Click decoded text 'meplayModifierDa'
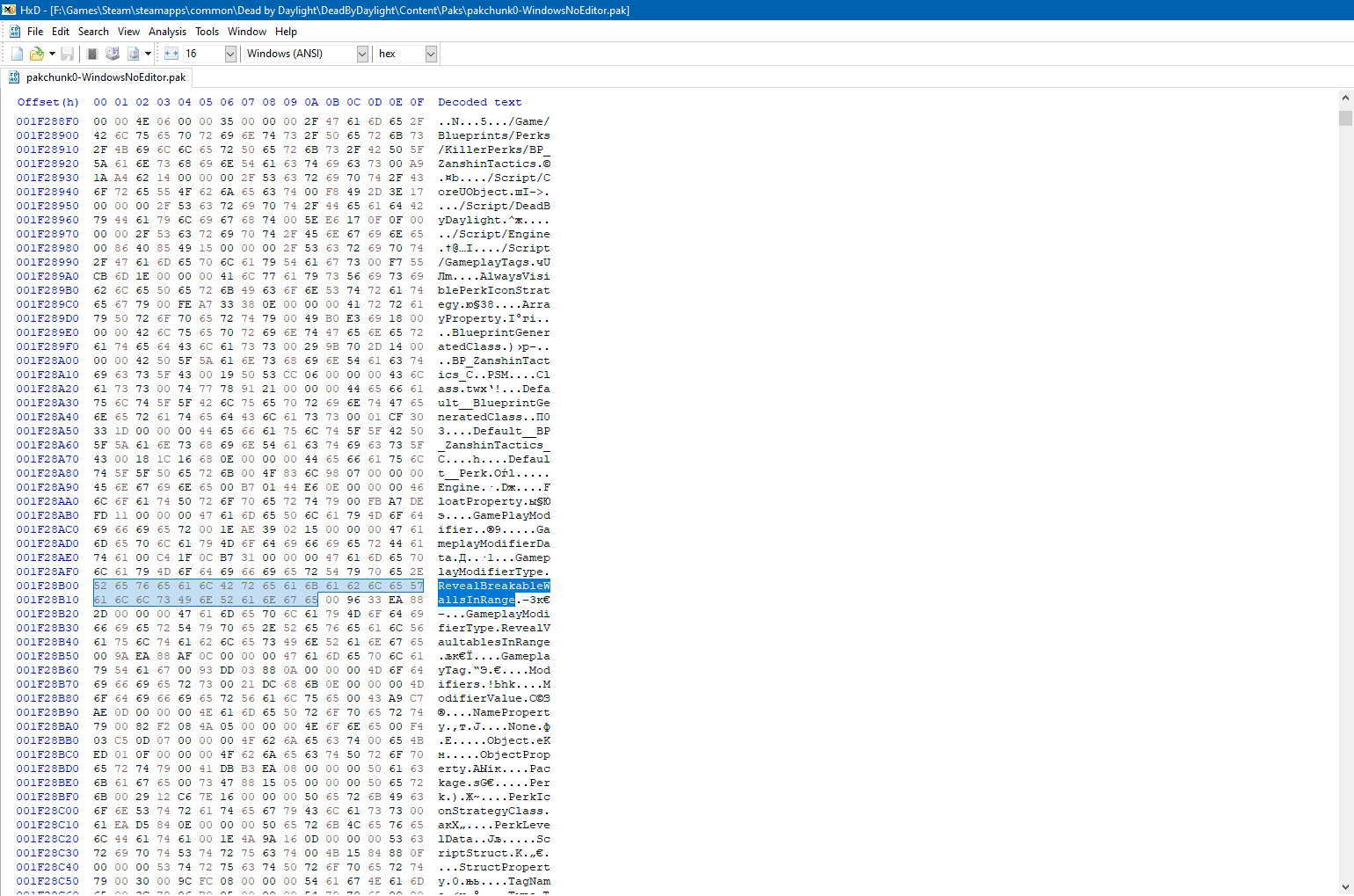1354x896 pixels. pyautogui.click(x=494, y=543)
